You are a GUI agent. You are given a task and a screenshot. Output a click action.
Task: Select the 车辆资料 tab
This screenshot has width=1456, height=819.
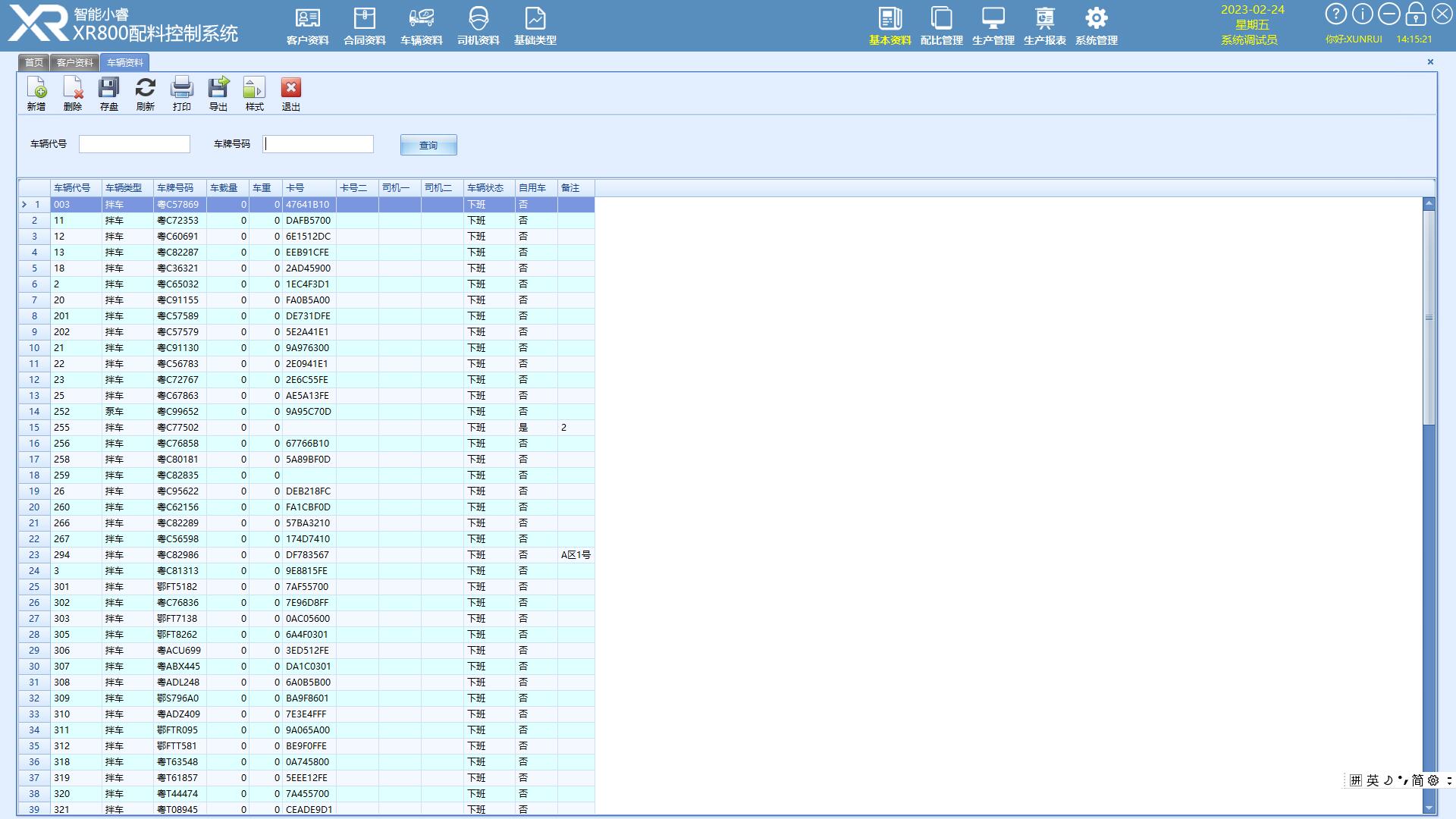click(125, 62)
